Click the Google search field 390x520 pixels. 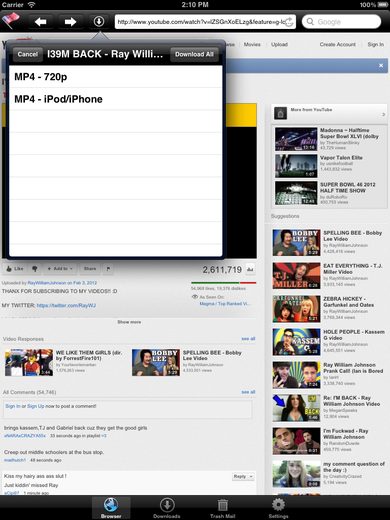341,22
